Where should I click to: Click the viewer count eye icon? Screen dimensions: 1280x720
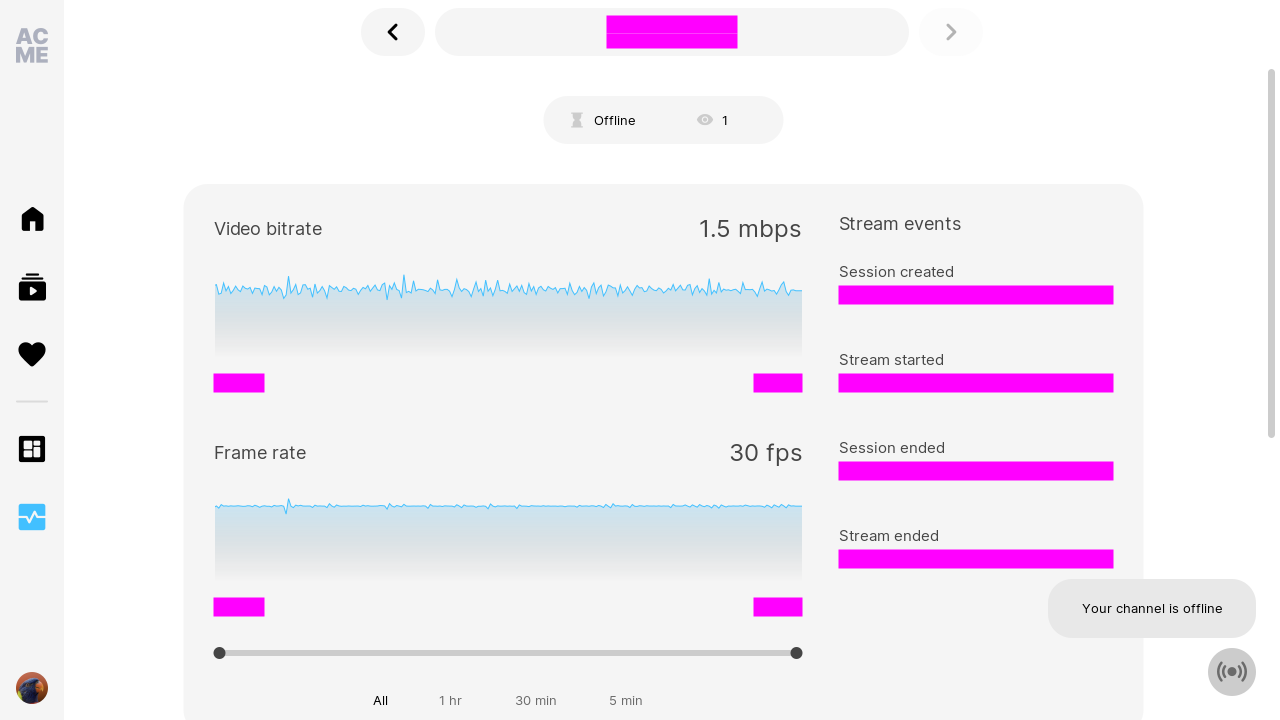click(705, 120)
